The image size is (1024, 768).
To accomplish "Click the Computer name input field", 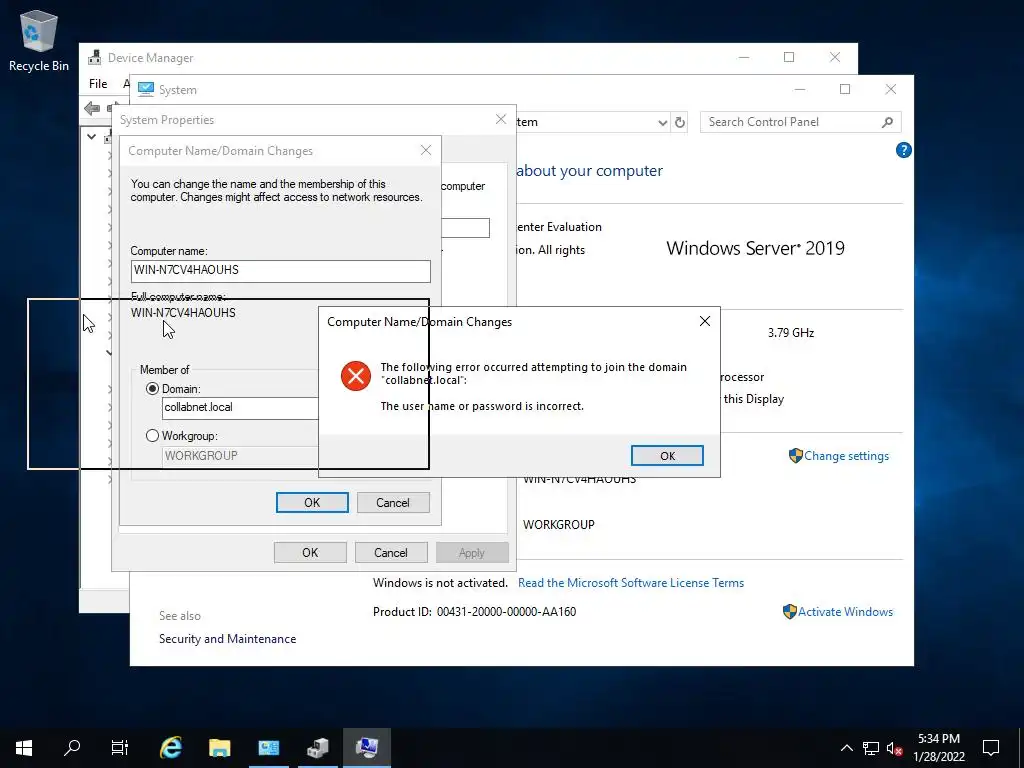I will (x=281, y=271).
